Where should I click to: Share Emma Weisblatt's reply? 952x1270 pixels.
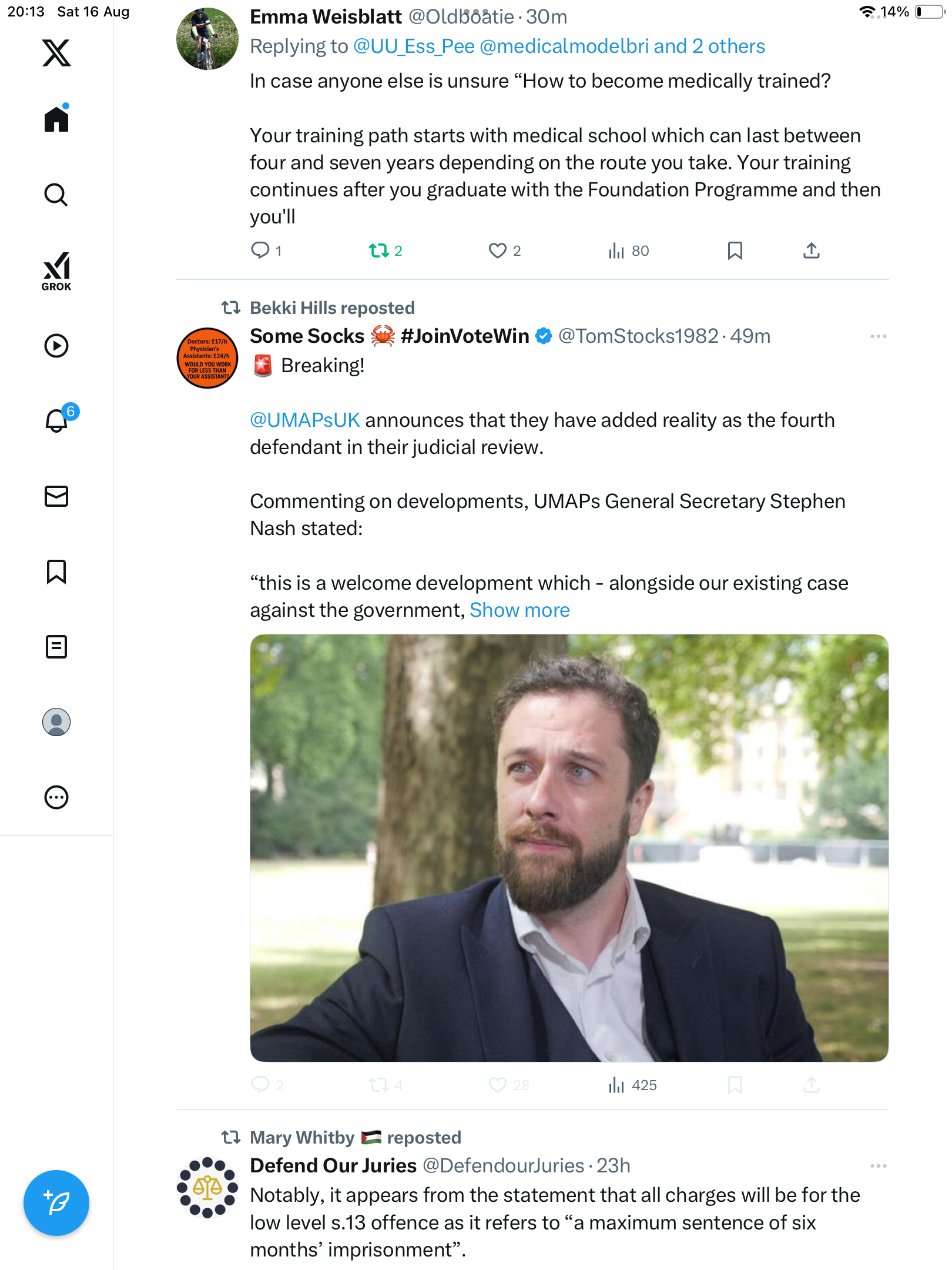811,251
